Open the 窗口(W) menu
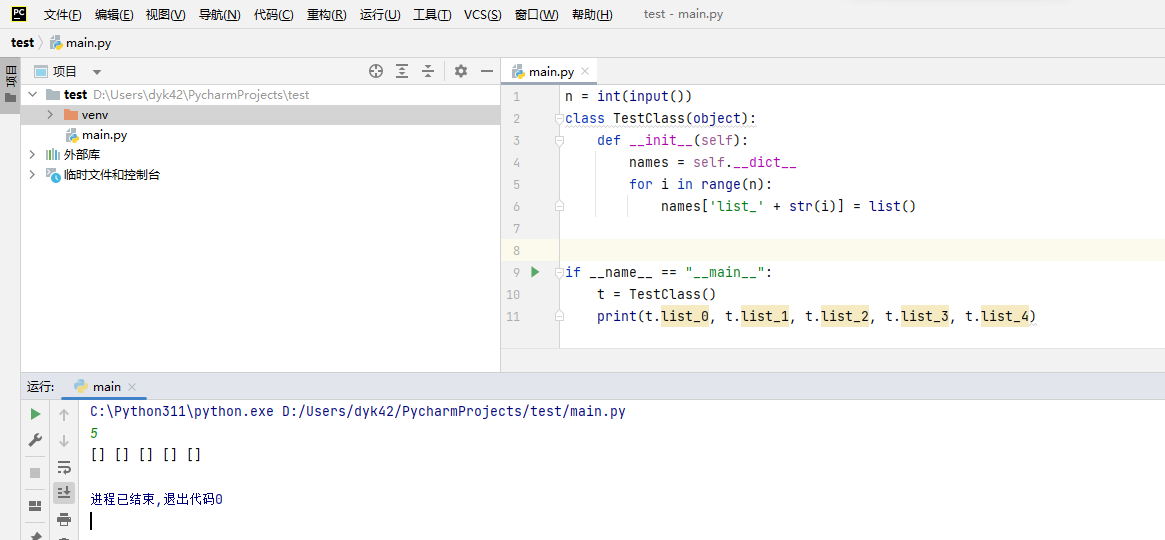Viewport: 1165px width, 540px height. [x=536, y=15]
